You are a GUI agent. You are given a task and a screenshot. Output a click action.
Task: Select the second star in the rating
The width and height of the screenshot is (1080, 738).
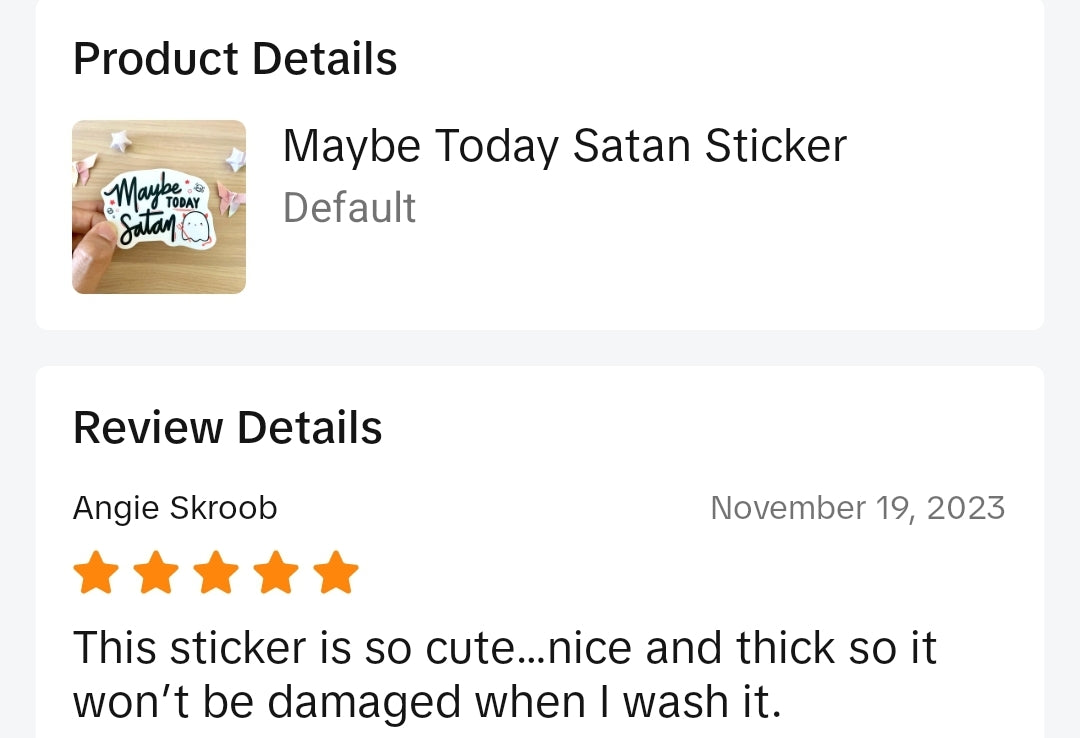point(155,572)
